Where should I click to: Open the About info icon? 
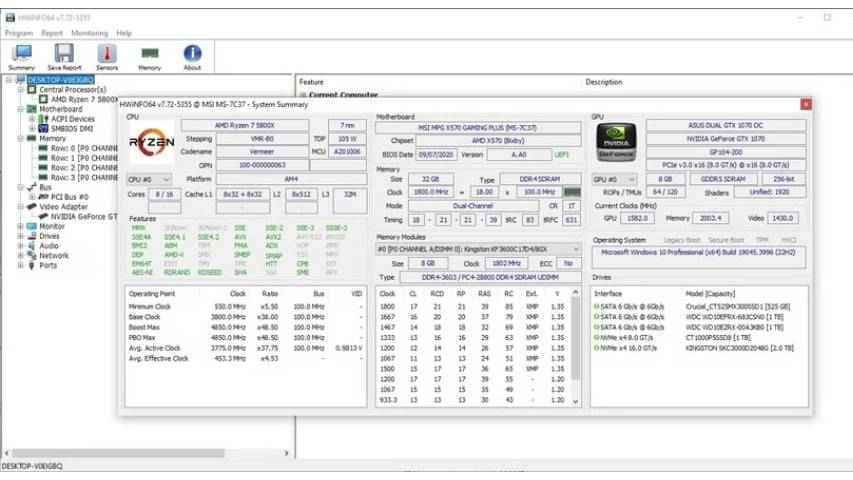click(x=192, y=53)
